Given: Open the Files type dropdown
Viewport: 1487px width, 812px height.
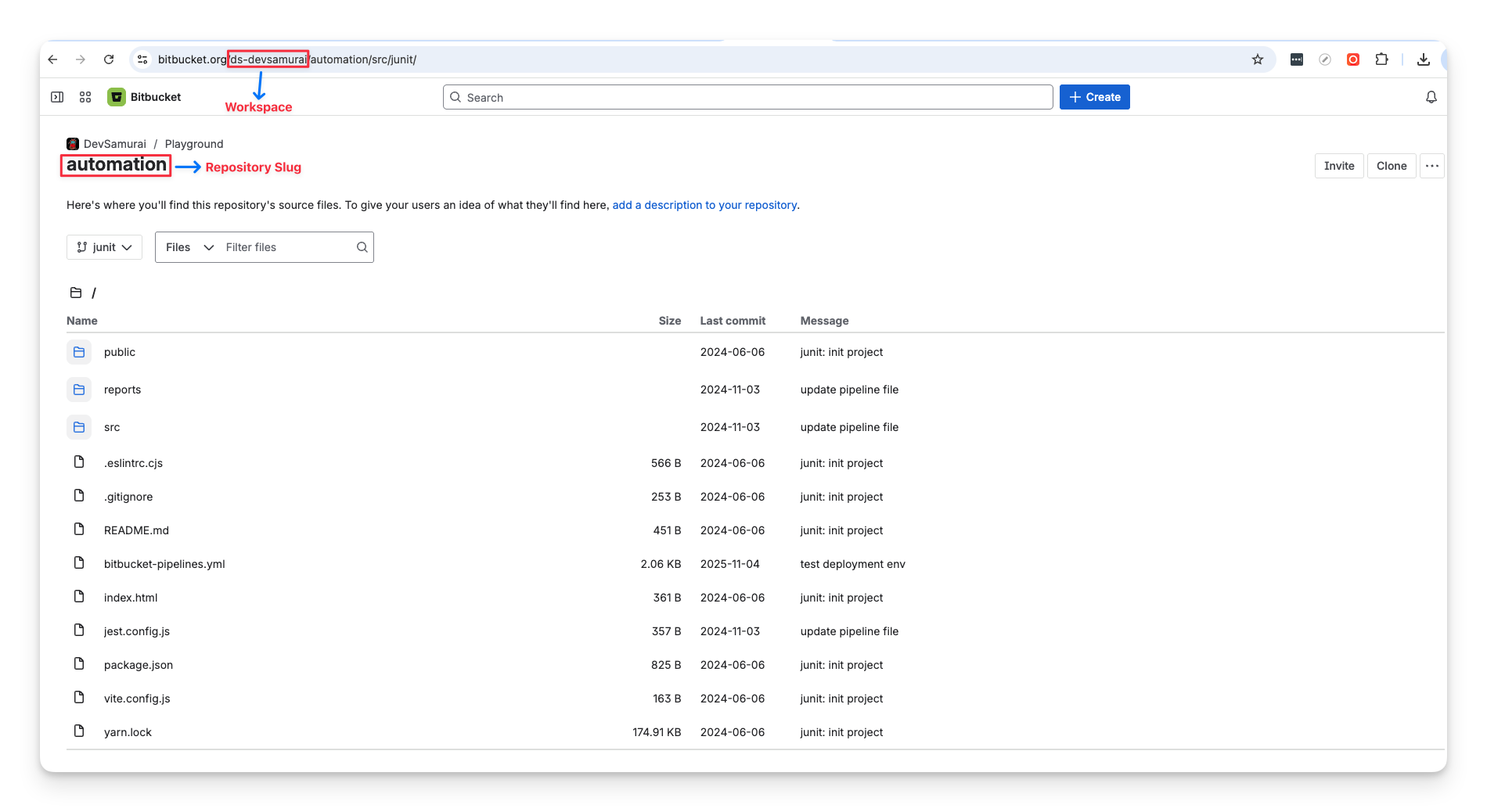Looking at the screenshot, I should click(x=188, y=247).
